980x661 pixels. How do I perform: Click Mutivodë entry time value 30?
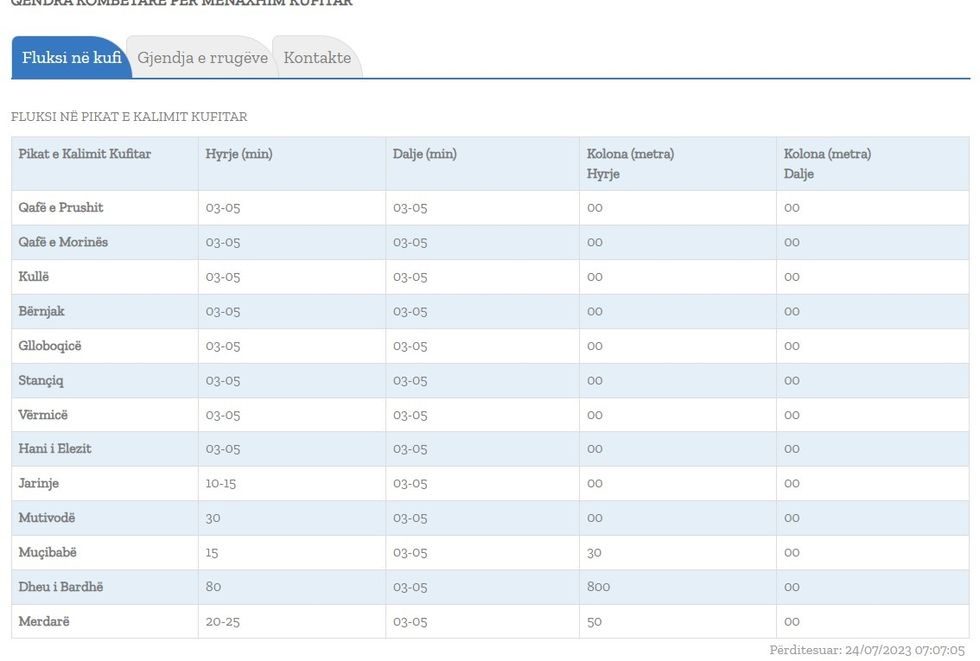[x=213, y=518]
